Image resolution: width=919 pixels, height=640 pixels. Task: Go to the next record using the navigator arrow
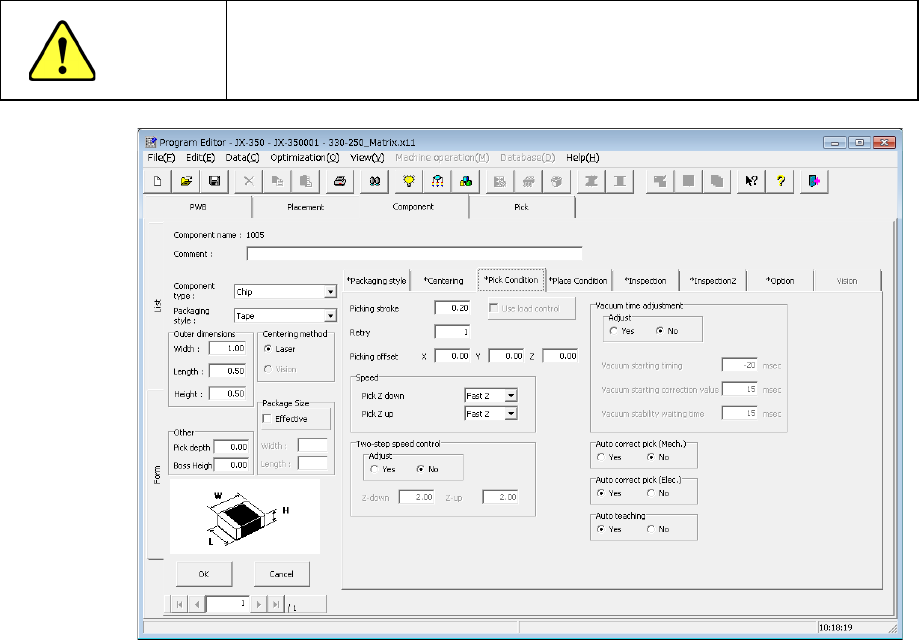pos(259,604)
